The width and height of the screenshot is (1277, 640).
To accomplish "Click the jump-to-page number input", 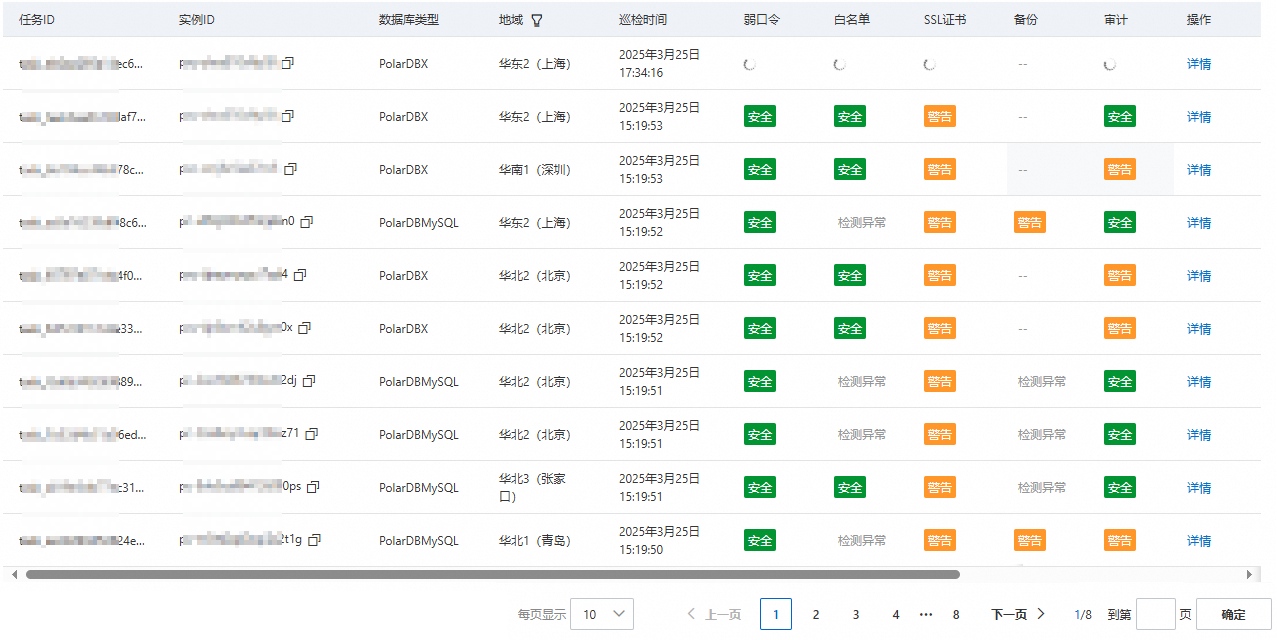I will point(1156,614).
